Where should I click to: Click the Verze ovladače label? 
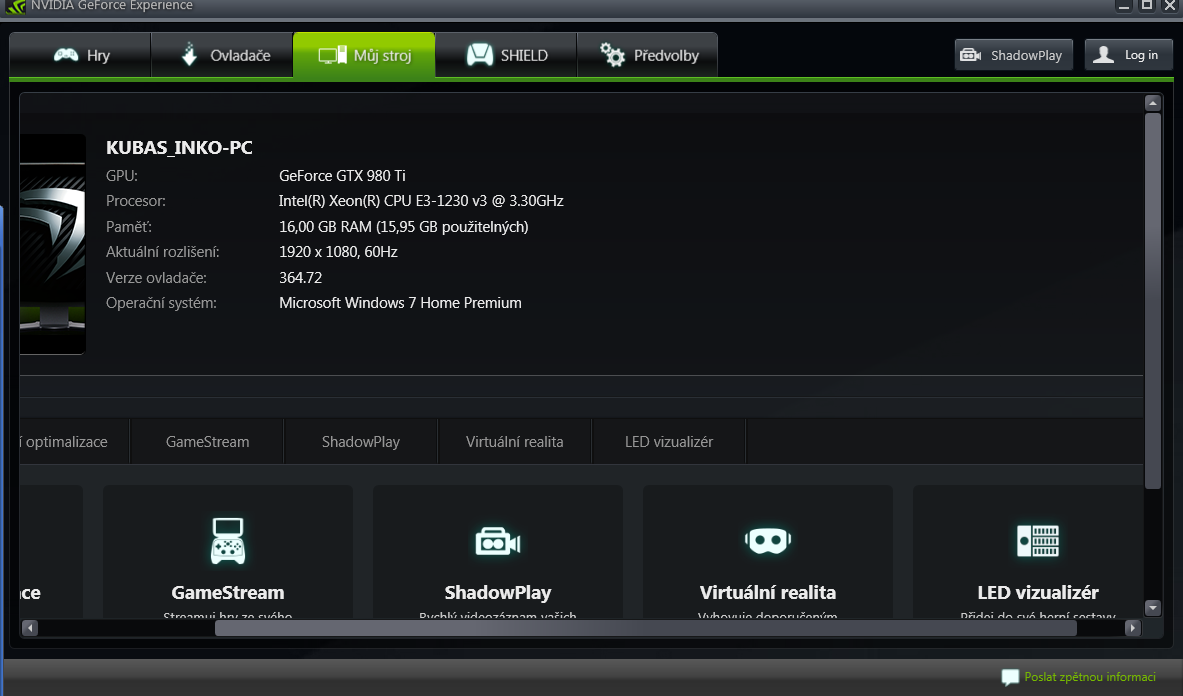coord(156,277)
